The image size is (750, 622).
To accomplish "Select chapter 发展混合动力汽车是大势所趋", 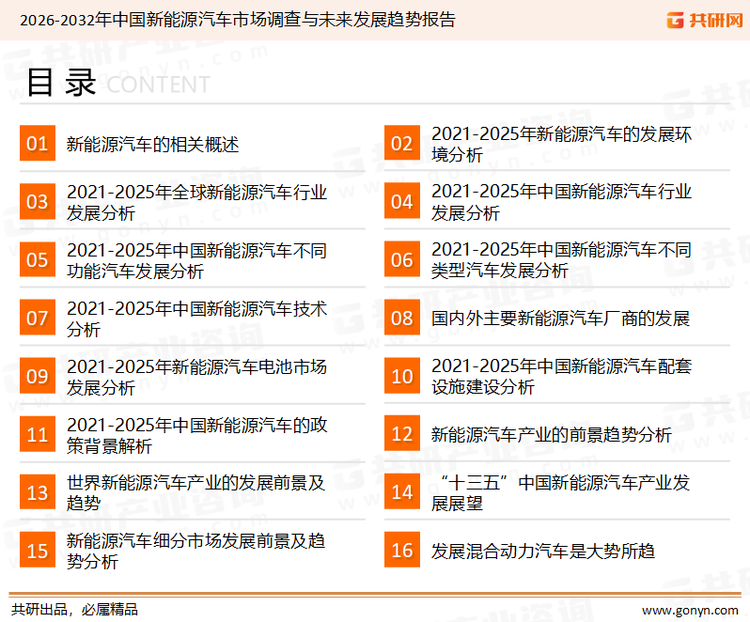I will tap(543, 551).
